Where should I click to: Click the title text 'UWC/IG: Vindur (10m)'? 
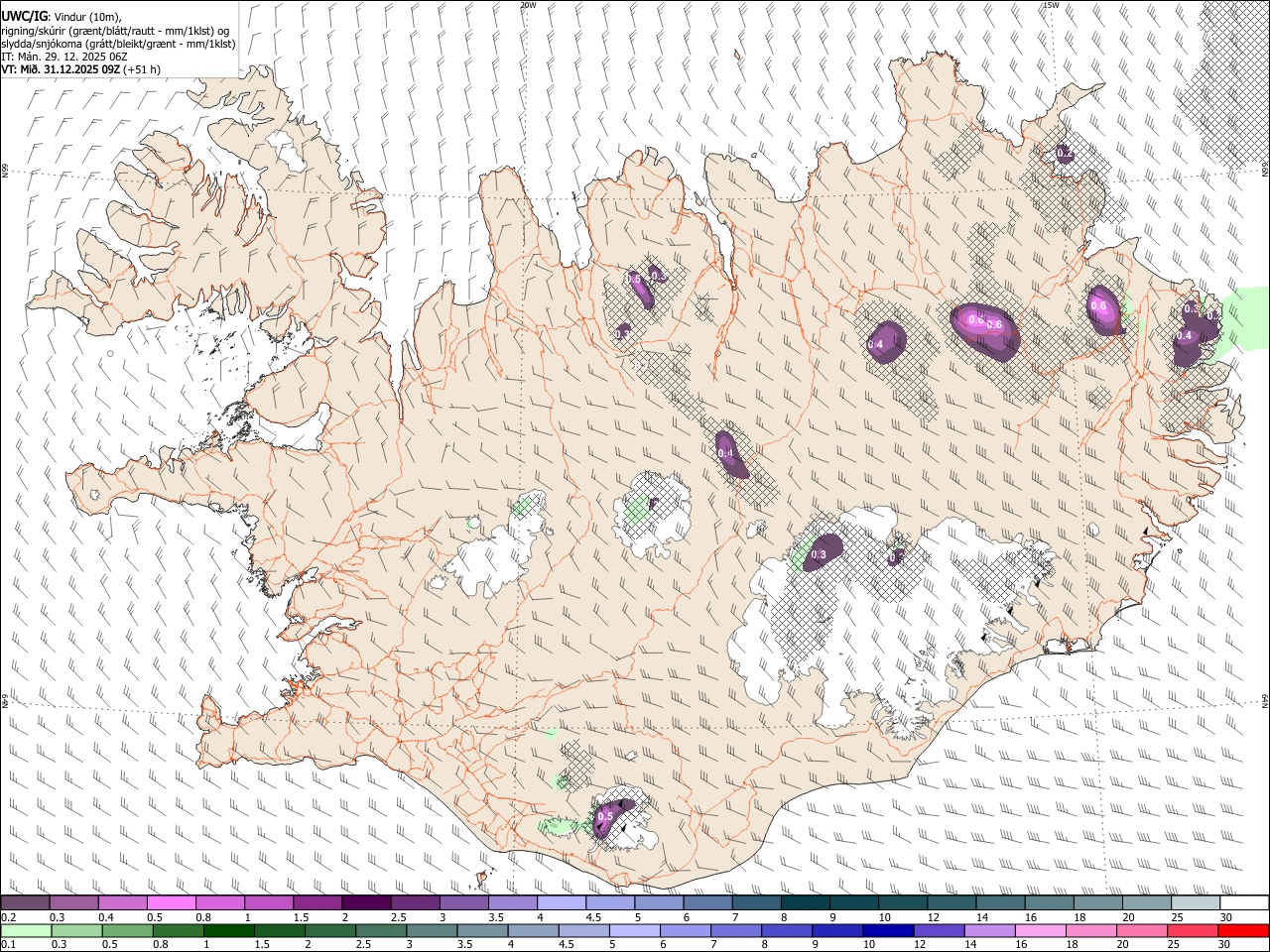click(61, 17)
